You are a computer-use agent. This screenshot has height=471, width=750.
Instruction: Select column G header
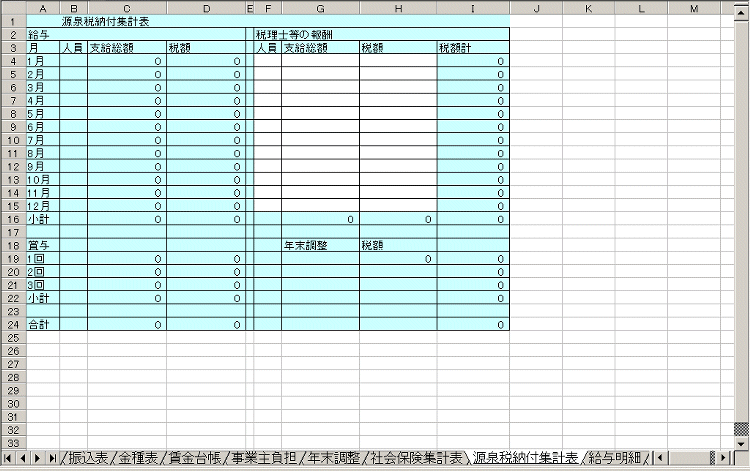click(x=319, y=8)
